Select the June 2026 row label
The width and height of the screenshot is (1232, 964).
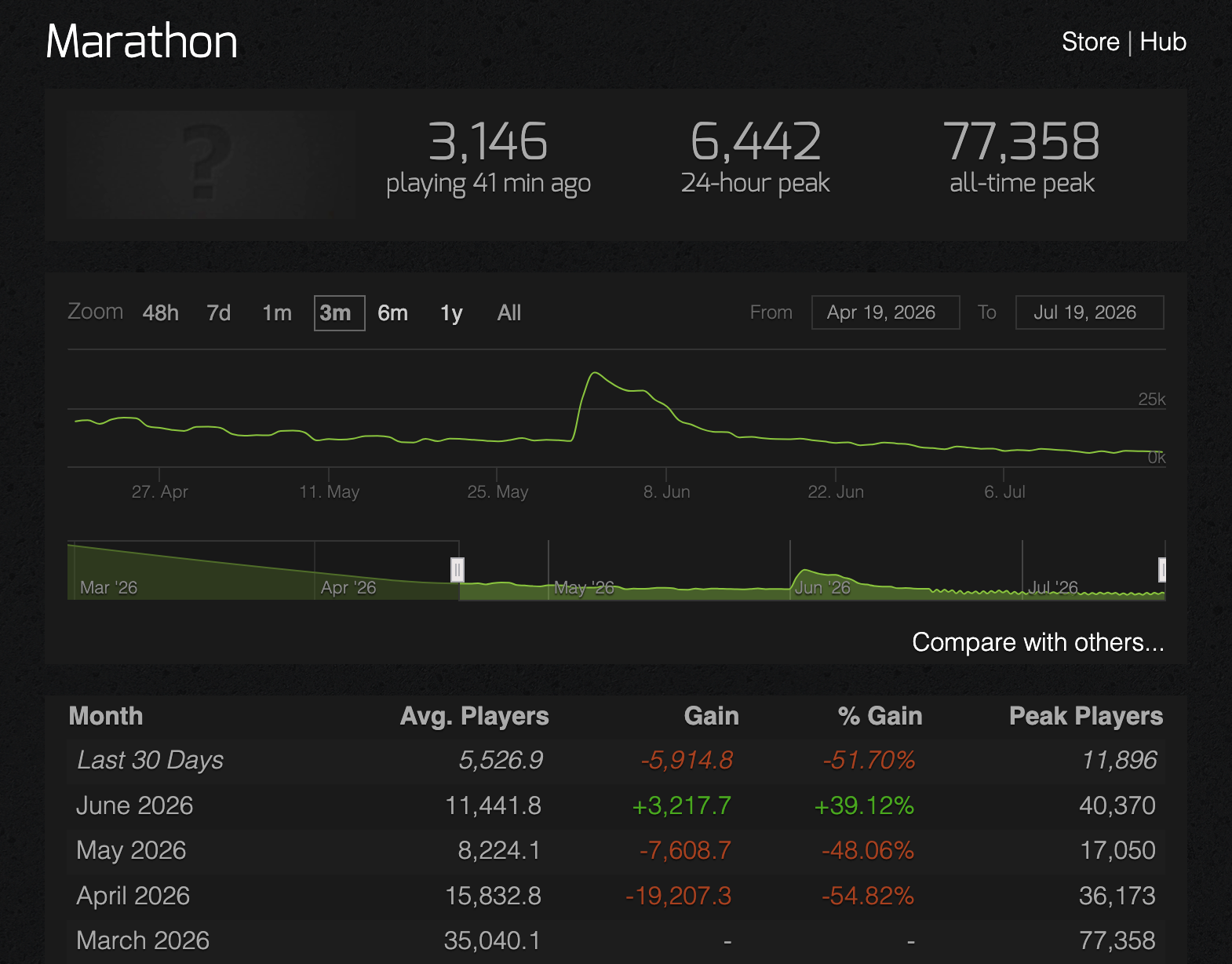(x=135, y=805)
